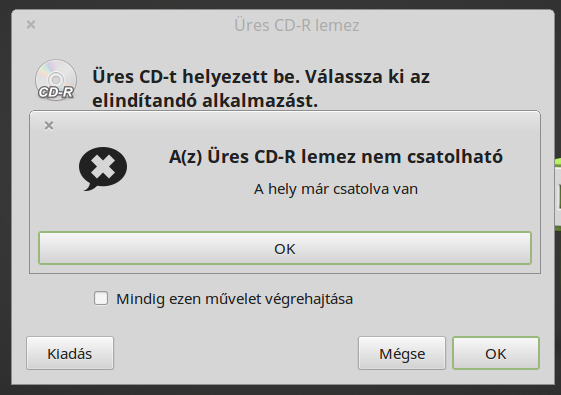This screenshot has width=561, height=395.
Task: Close the error dialog with its X
Action: 49,126
